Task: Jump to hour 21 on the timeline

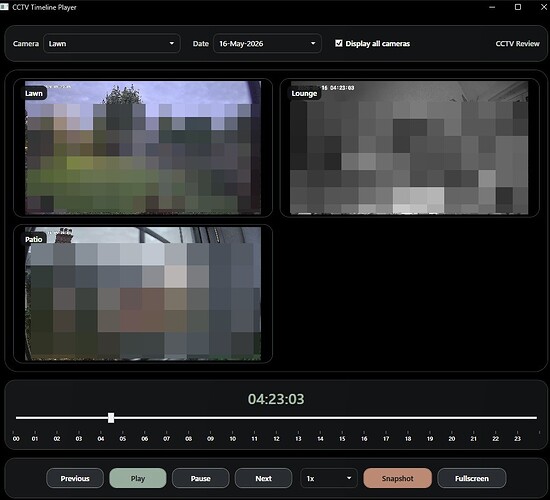Action: pyautogui.click(x=474, y=438)
